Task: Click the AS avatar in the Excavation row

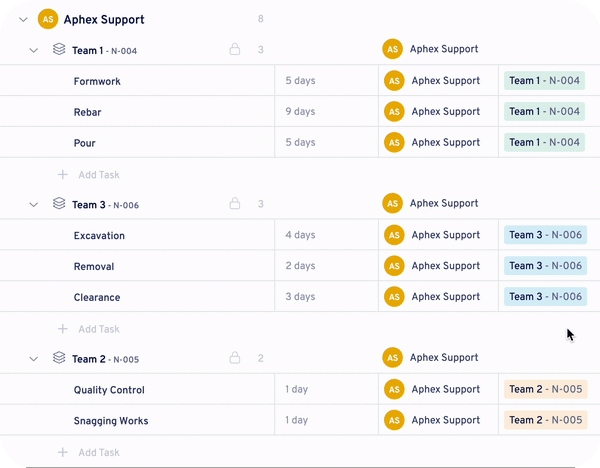Action: click(x=394, y=235)
